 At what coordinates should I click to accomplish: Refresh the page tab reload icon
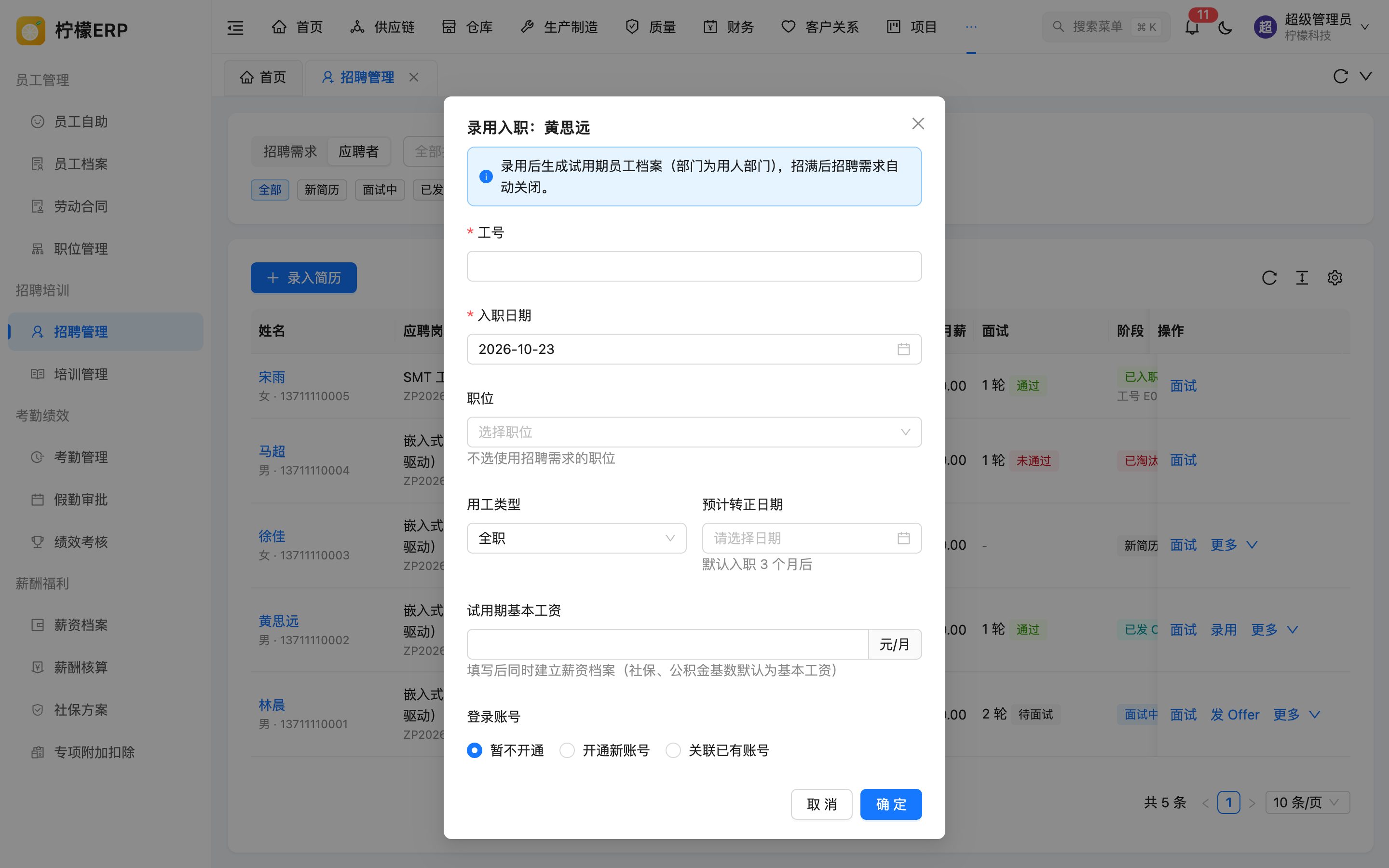[x=1340, y=76]
